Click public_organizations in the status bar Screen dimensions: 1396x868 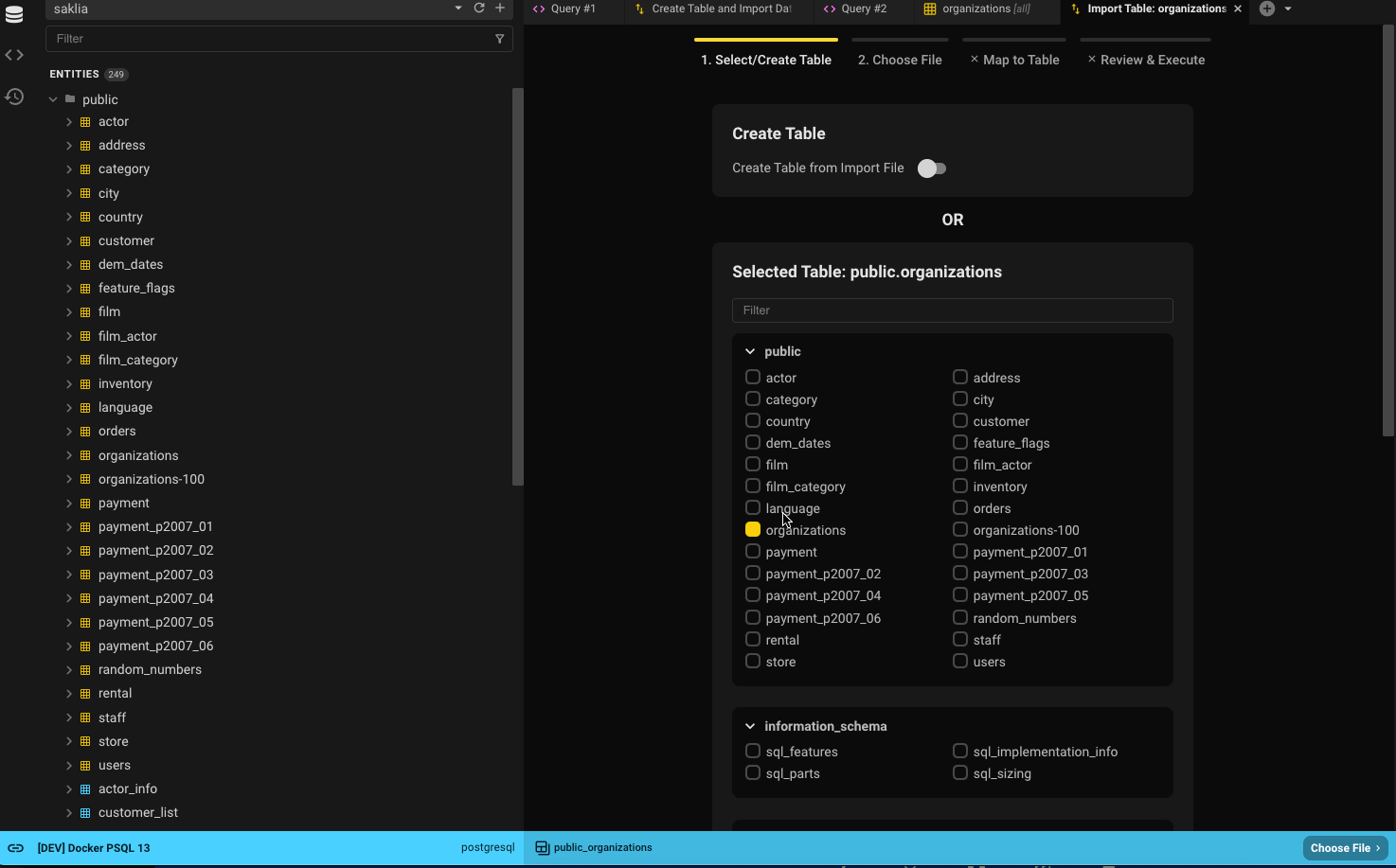click(602, 848)
